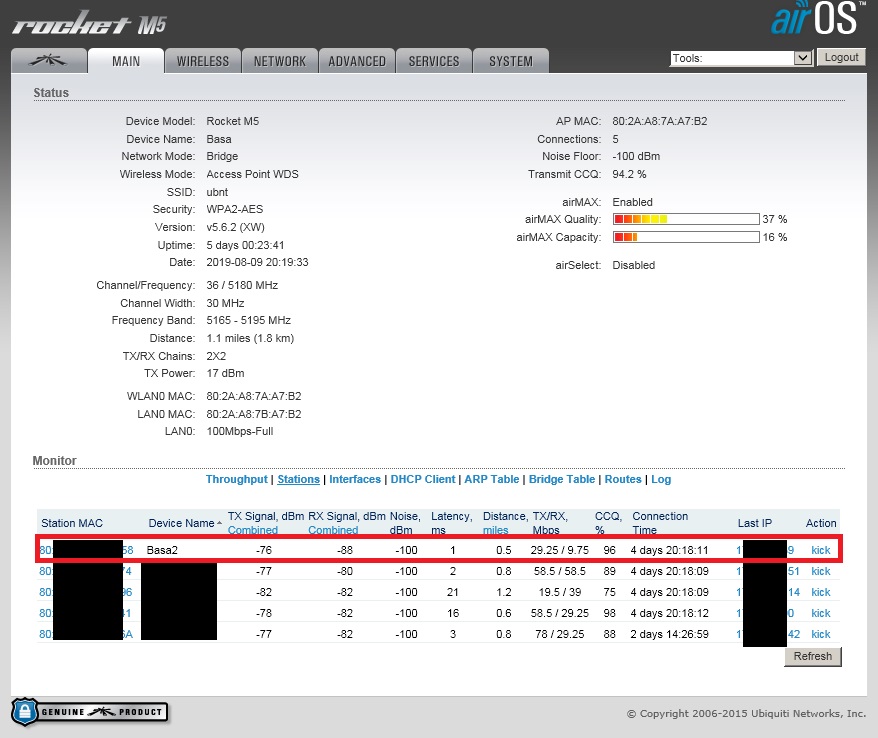Open the ARP Table link
Viewport: 878px width, 738px height.
492,479
